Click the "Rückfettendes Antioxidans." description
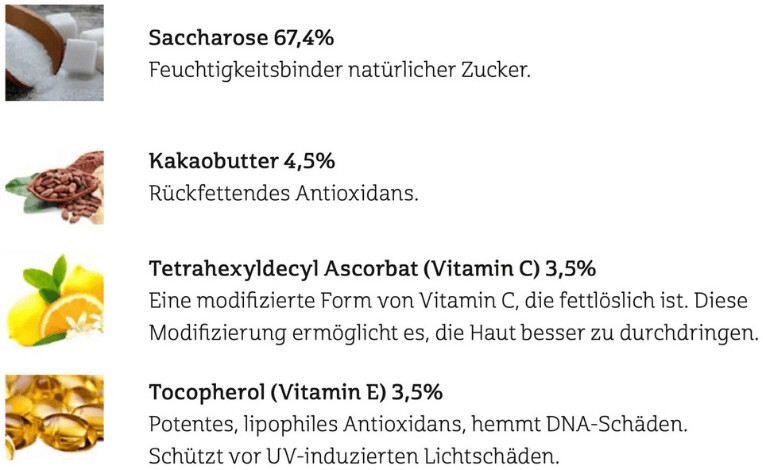 coord(282,192)
